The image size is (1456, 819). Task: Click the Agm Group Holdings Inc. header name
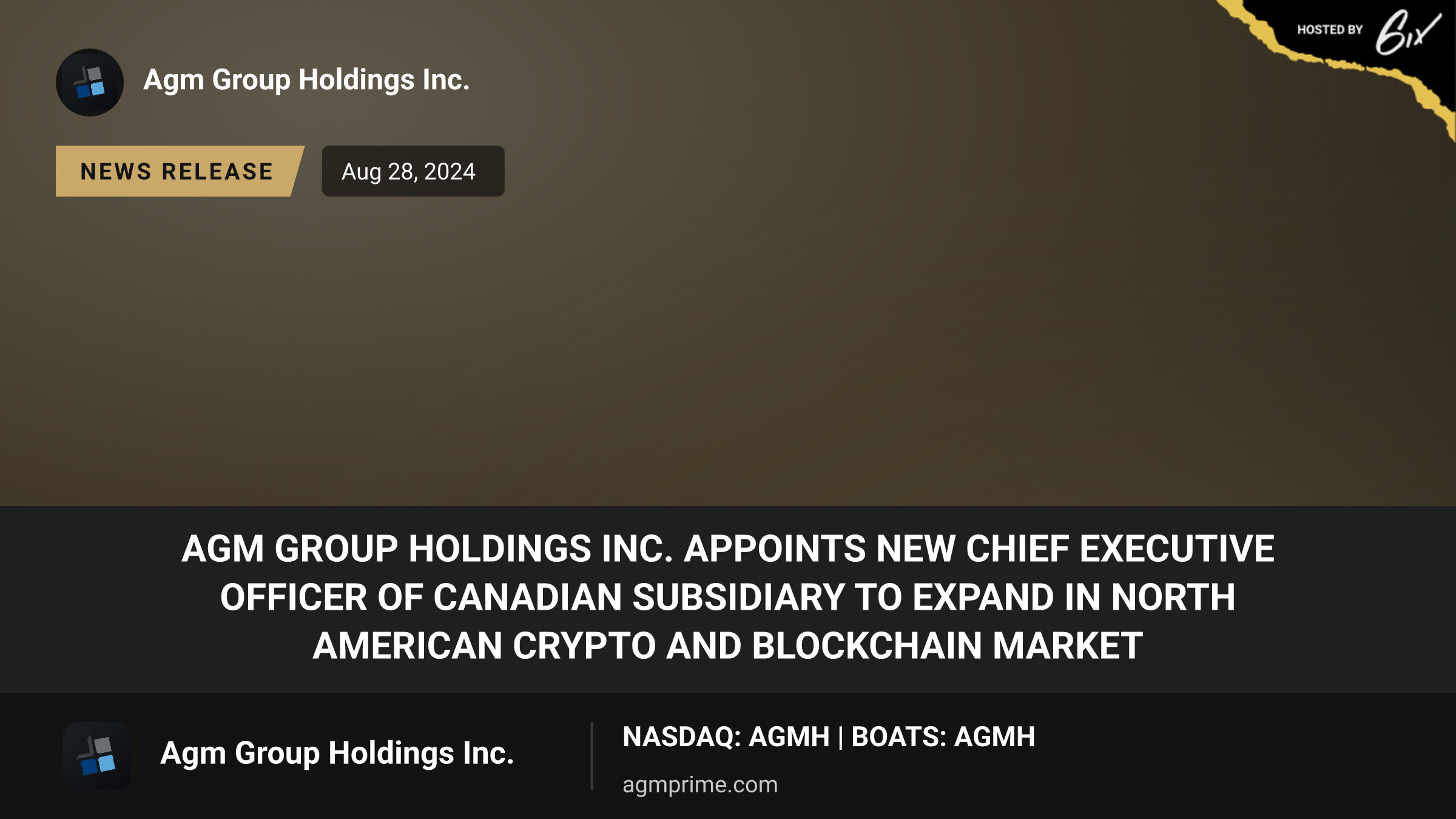click(306, 80)
